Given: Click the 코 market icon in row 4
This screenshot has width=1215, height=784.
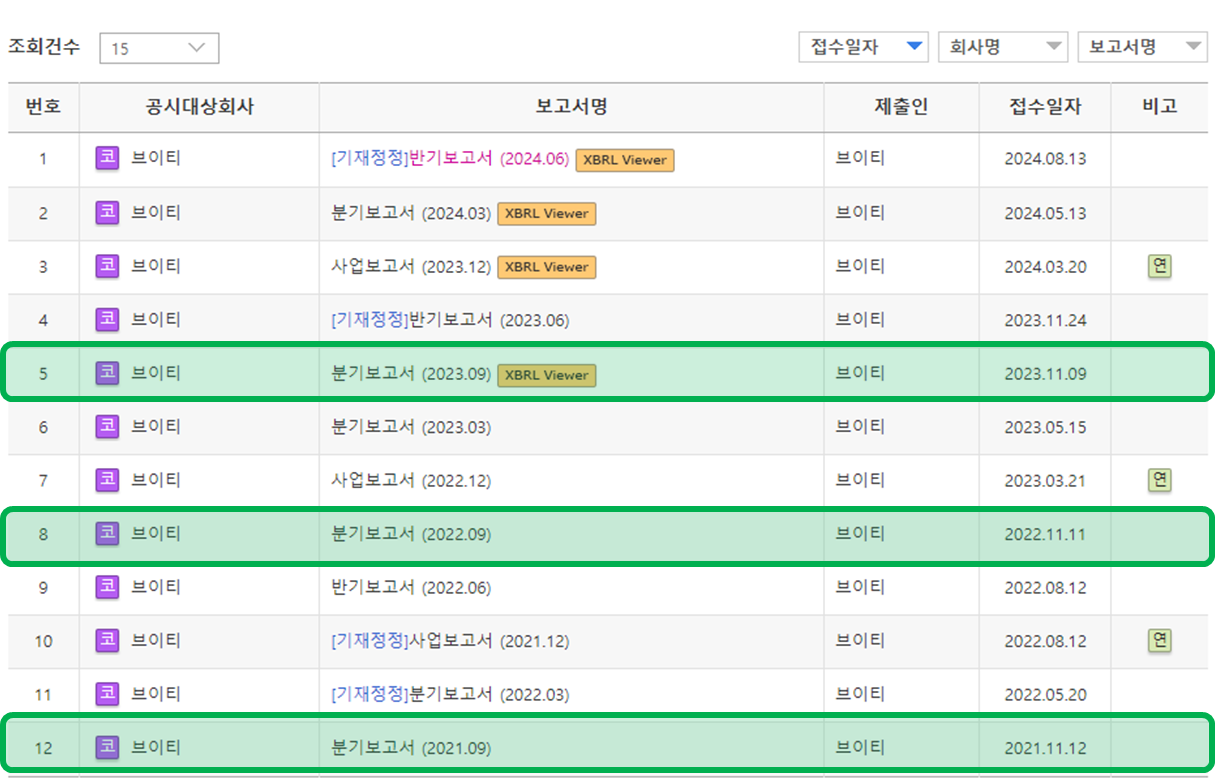Looking at the screenshot, I should pyautogui.click(x=107, y=319).
